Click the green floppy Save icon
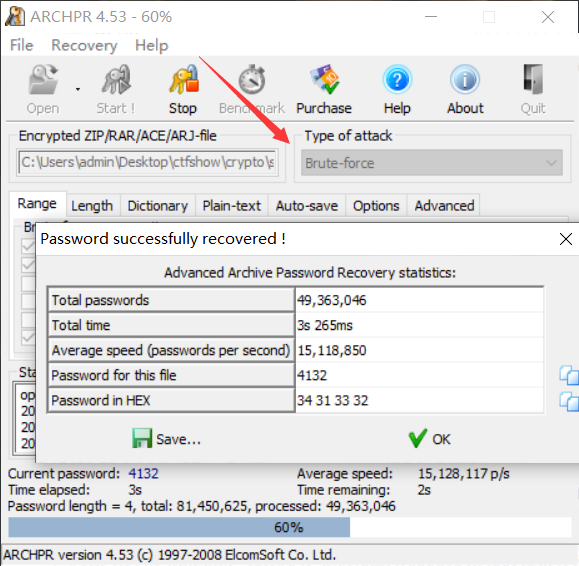The image size is (579, 566). (x=142, y=438)
